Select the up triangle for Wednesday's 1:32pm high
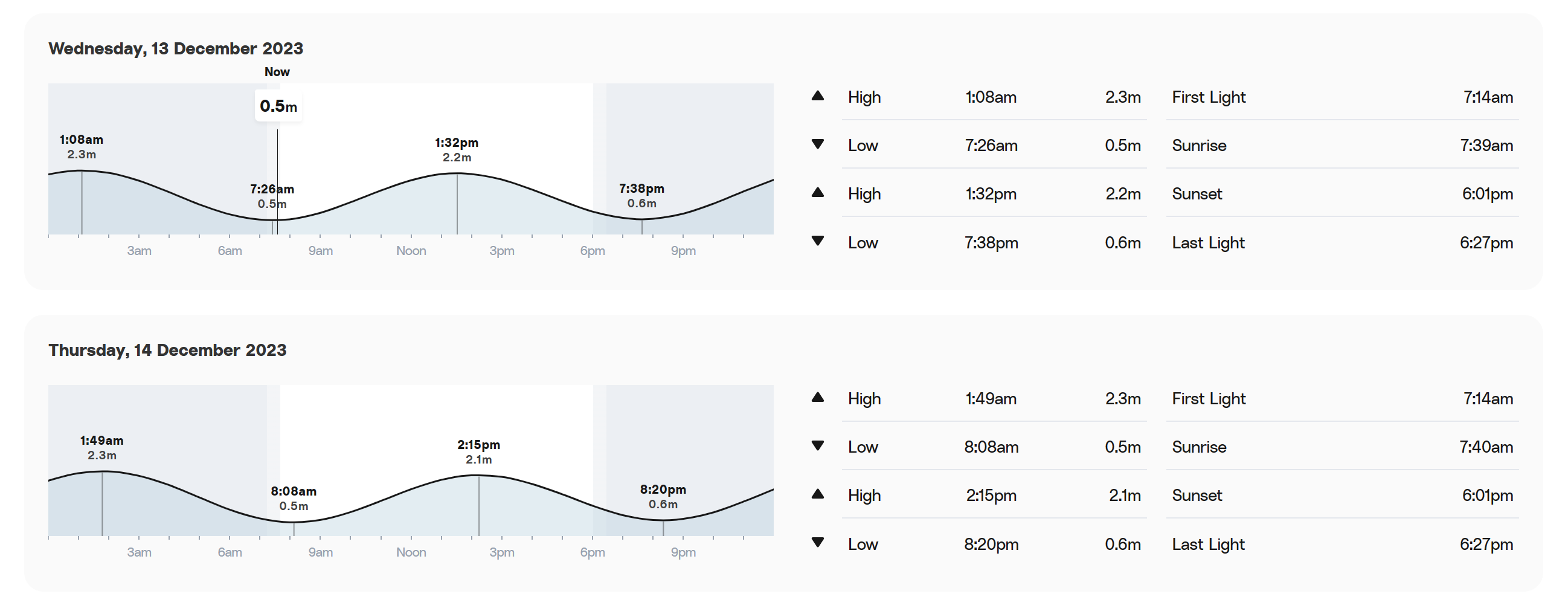1568x614 pixels. point(817,193)
